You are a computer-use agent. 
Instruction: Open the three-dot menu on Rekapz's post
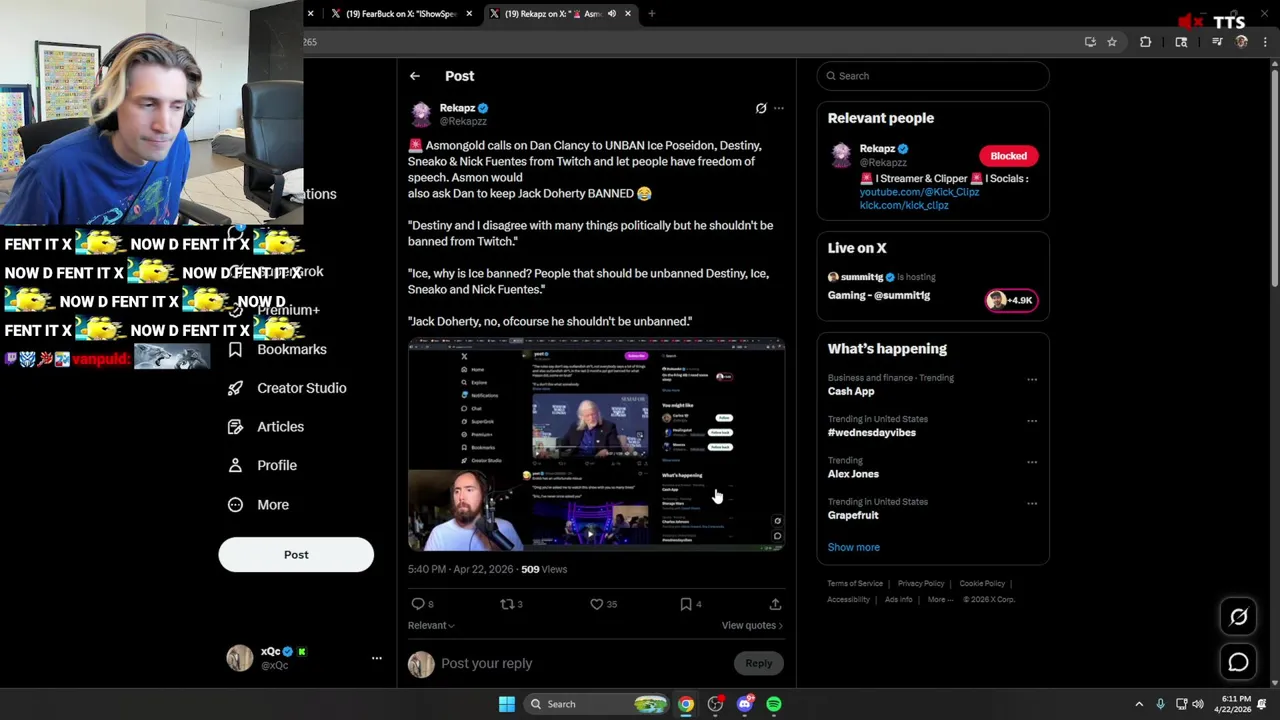point(779,108)
